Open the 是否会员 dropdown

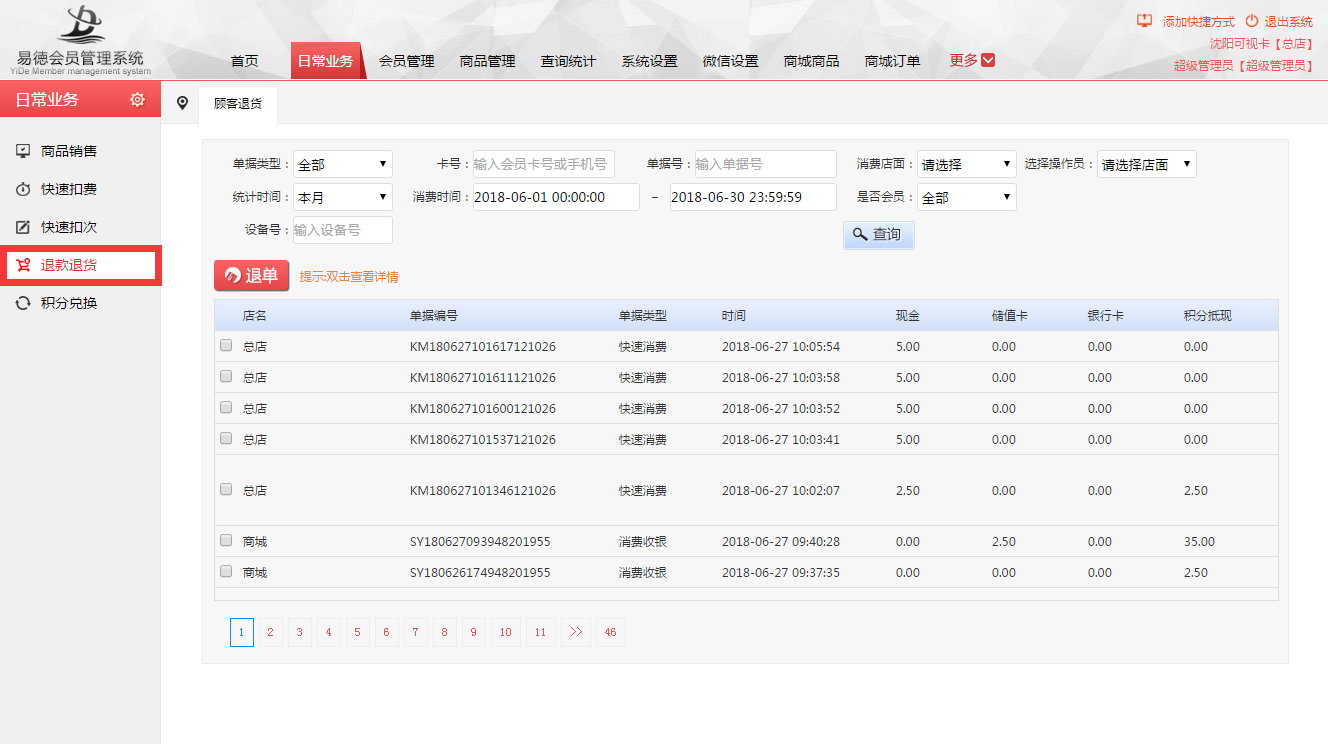coord(967,197)
